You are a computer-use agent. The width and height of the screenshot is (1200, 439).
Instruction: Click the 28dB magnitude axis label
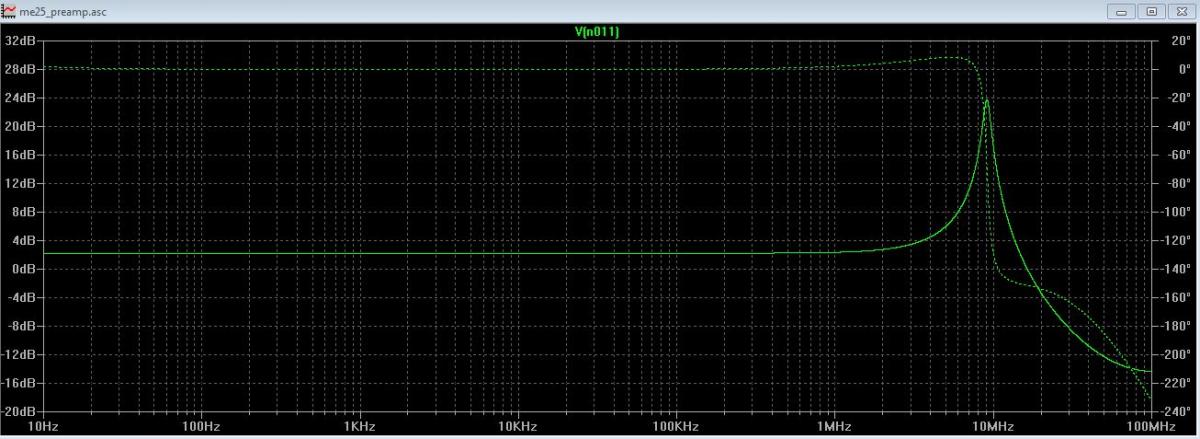coord(22,69)
